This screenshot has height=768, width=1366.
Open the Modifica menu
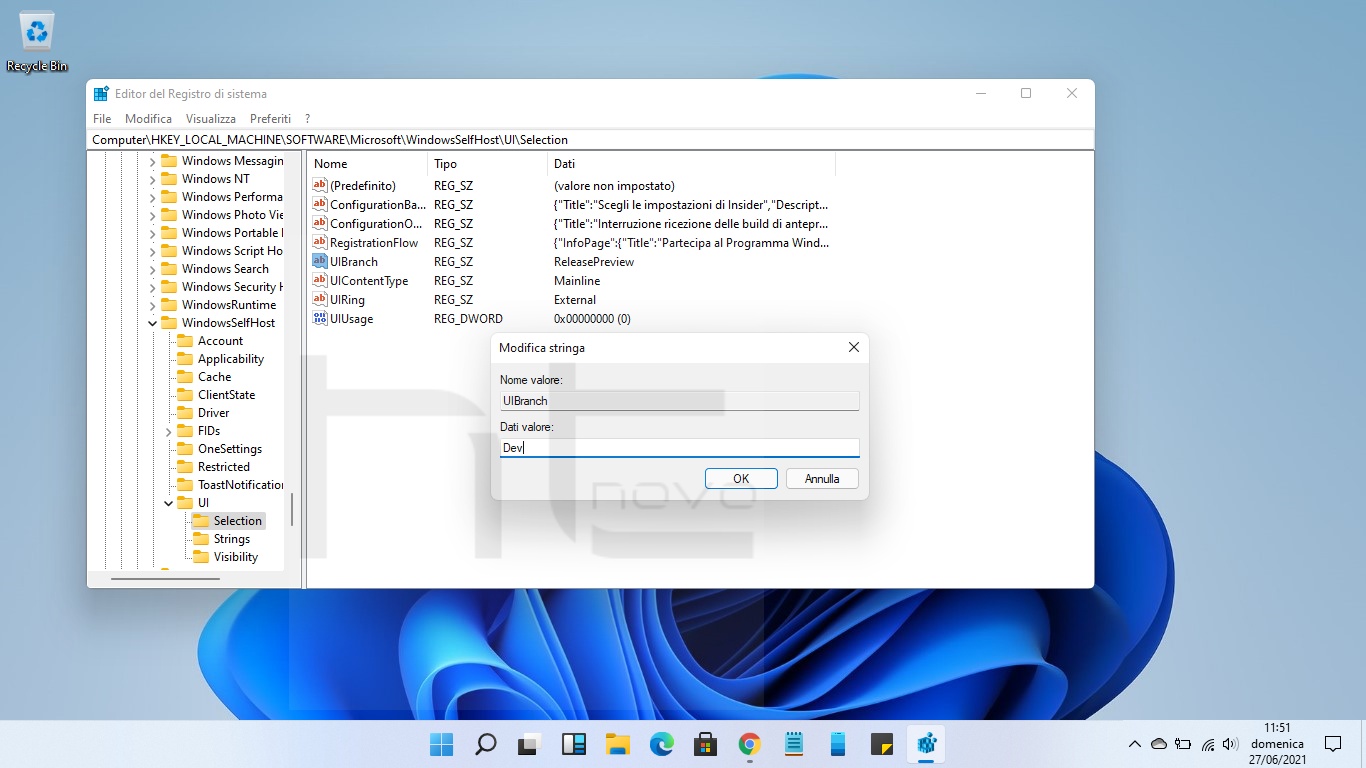[148, 118]
